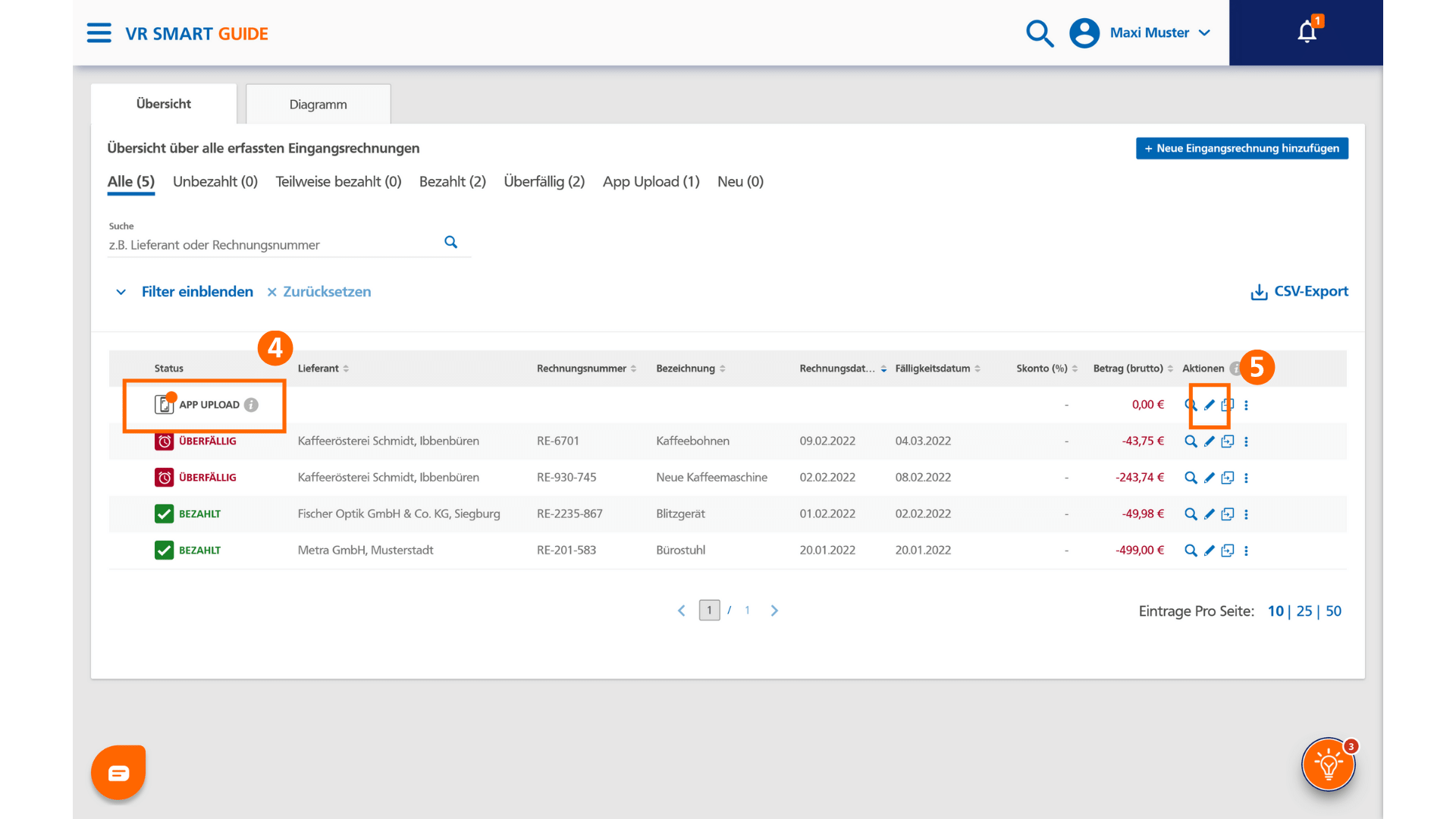Set entries per page to 50
The width and height of the screenshot is (1456, 819).
click(x=1334, y=611)
